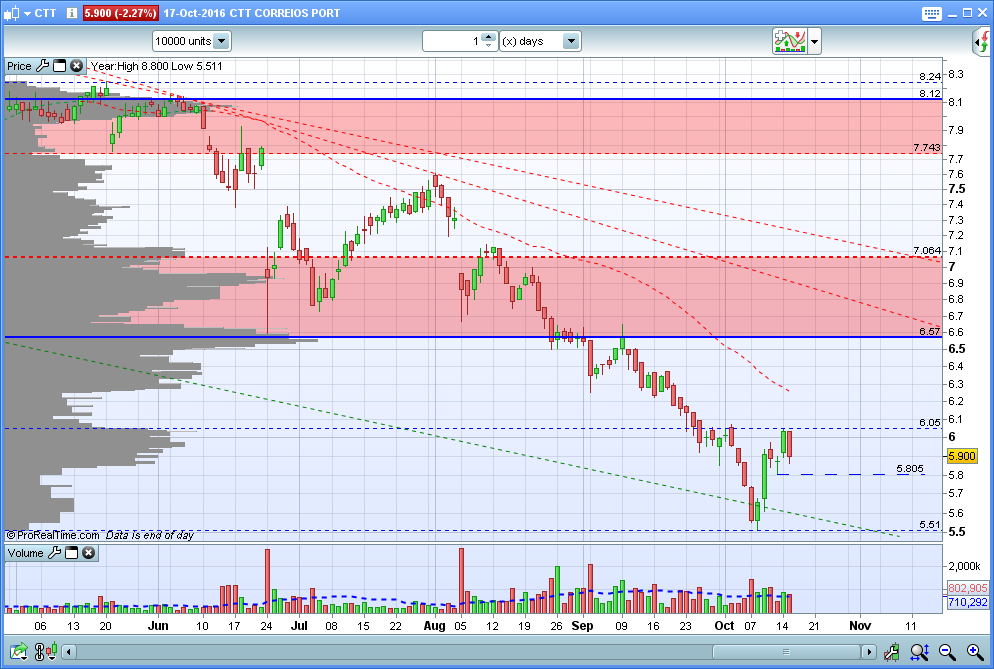Click the zoom with arrows magnifier icon
Viewport: 994px width, 669px height.
tap(919, 651)
